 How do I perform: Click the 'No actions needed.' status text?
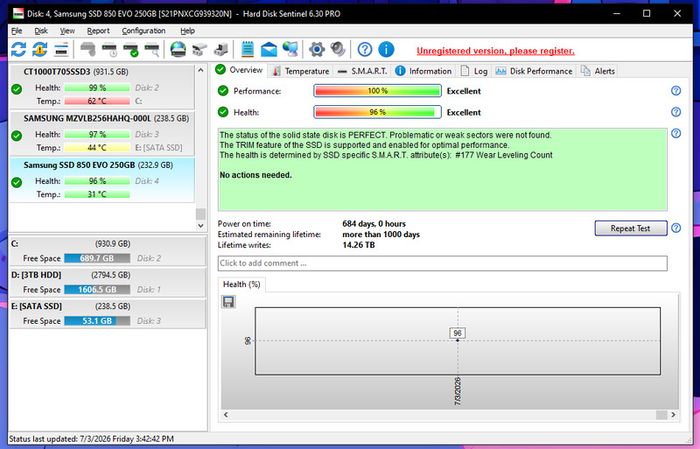pos(255,175)
